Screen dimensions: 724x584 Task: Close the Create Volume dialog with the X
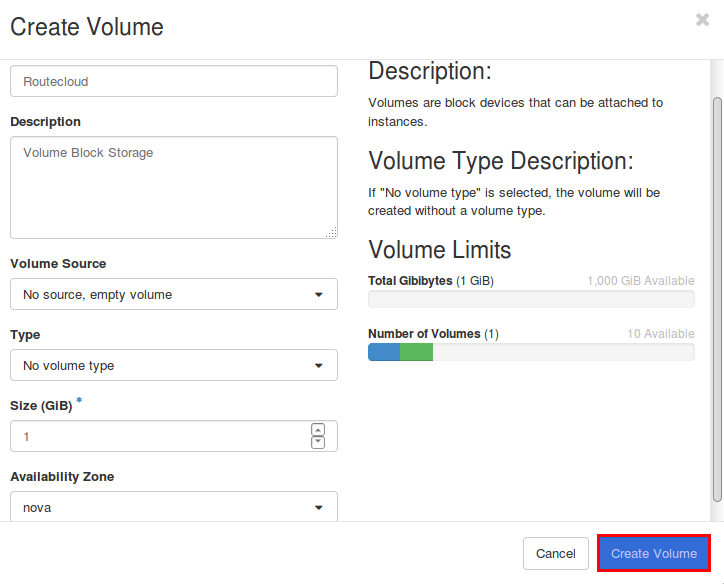coord(702,20)
